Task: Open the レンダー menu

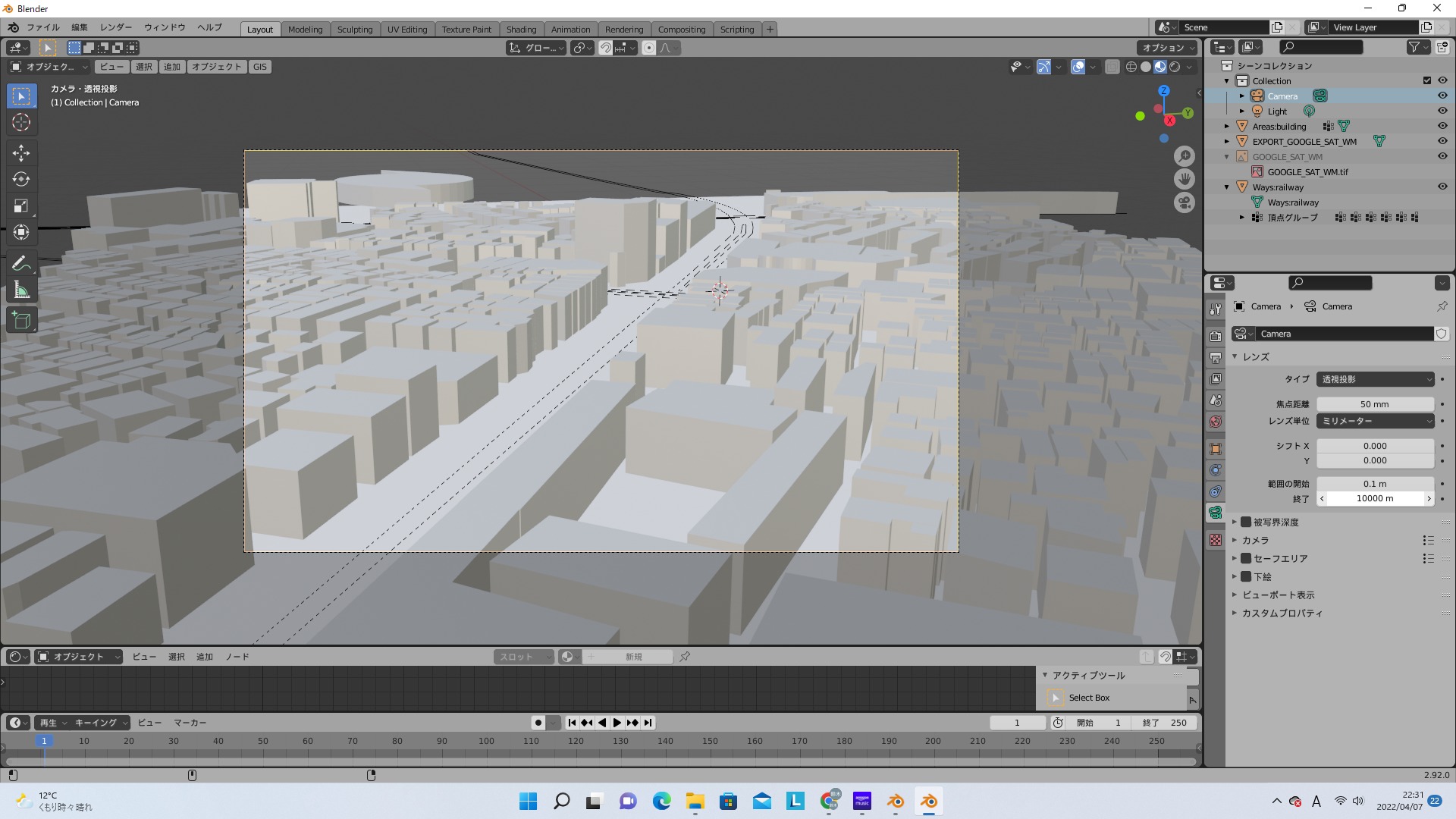Action: click(x=116, y=27)
